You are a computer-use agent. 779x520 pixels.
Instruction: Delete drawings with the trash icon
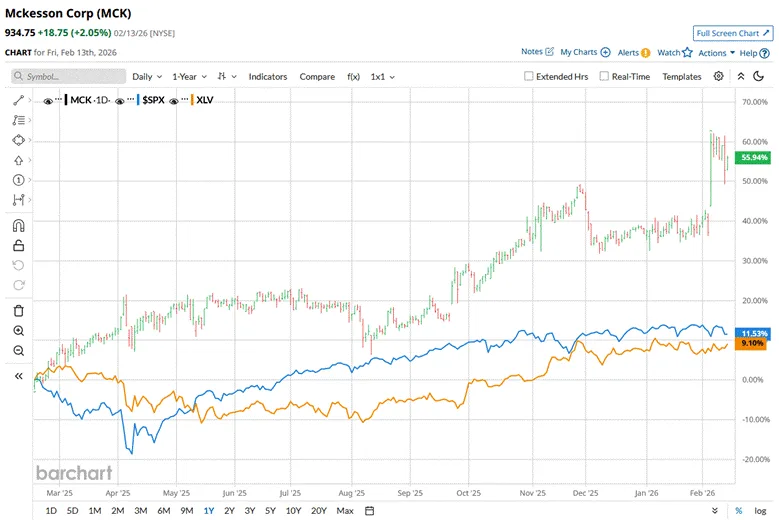point(18,311)
